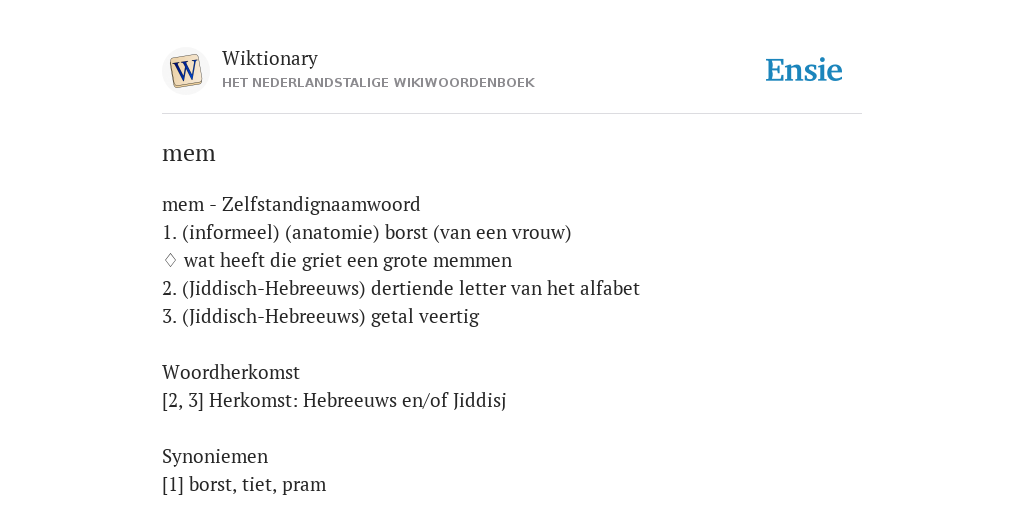Click the Wiktionary source title
This screenshot has width=1024, height=512.
(270, 58)
